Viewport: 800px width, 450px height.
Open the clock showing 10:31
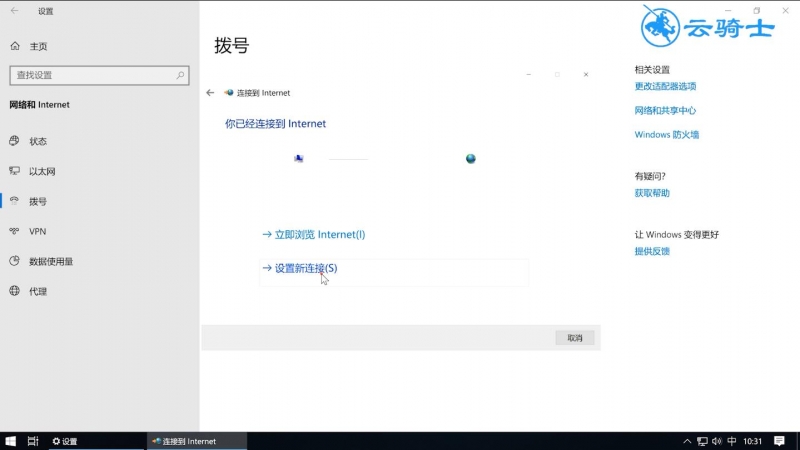pyautogui.click(x=753, y=441)
